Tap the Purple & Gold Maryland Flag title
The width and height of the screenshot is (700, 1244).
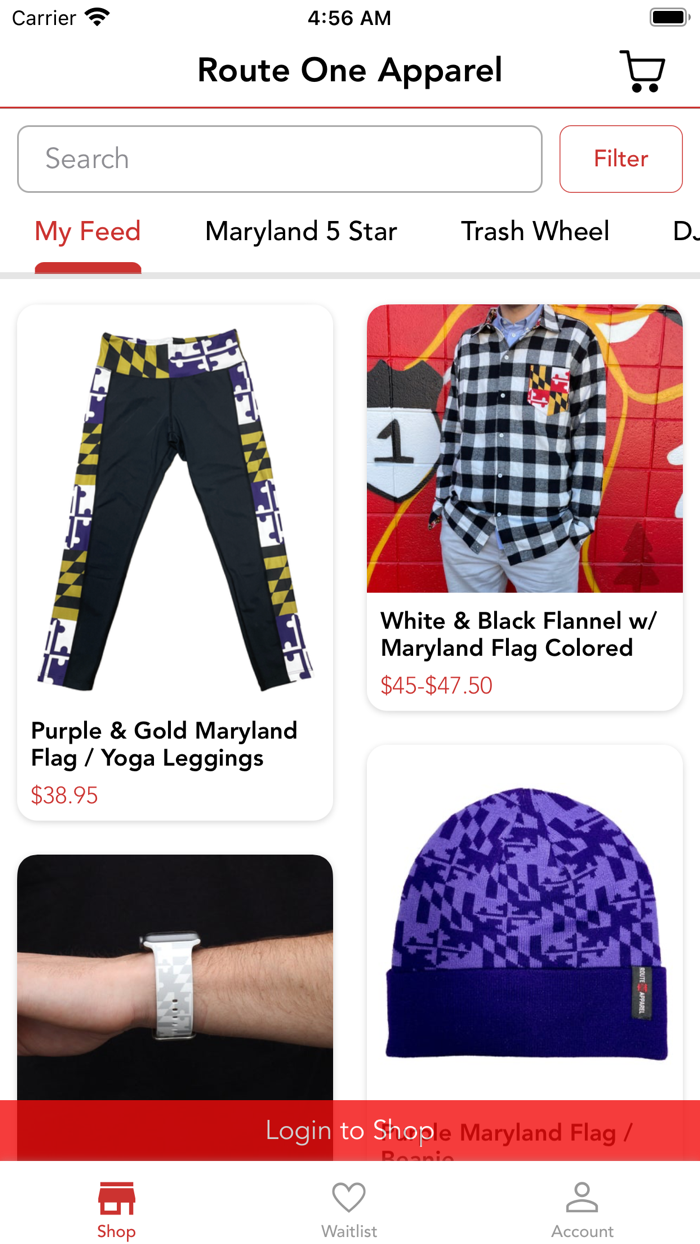164,744
